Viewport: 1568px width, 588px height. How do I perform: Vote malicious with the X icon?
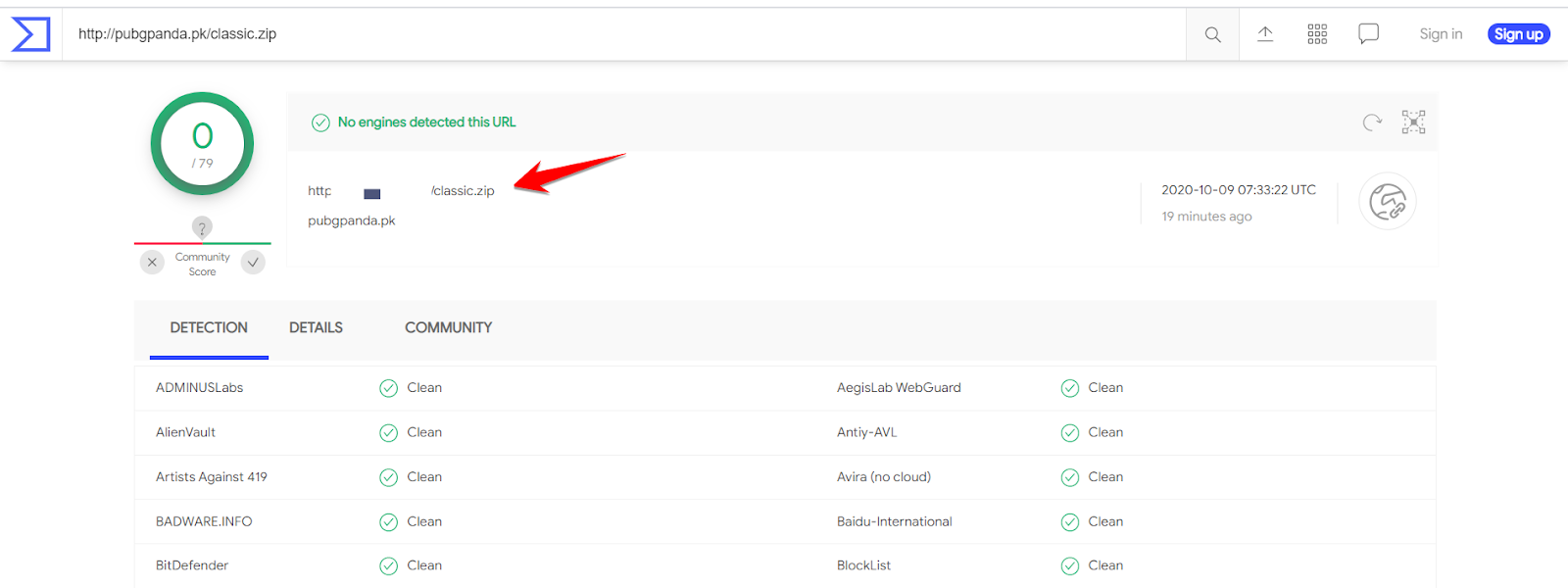[x=152, y=263]
